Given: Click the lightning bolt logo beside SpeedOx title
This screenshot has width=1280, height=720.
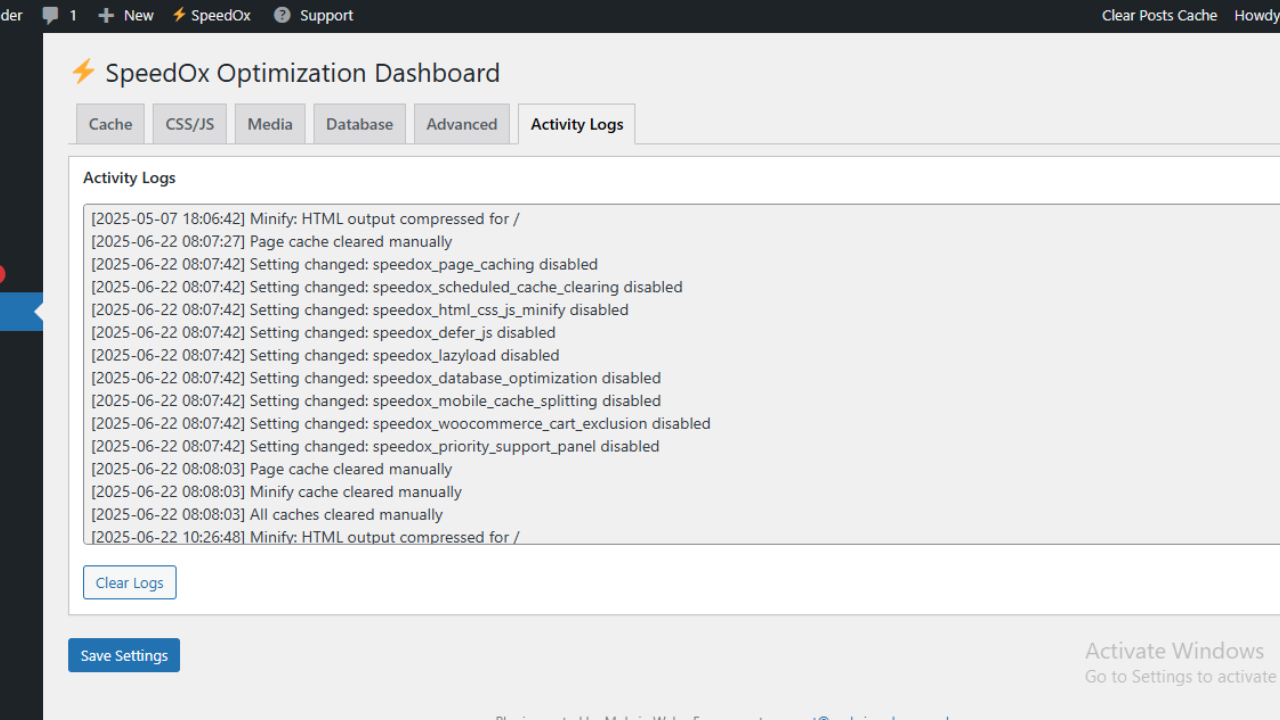Looking at the screenshot, I should click(x=83, y=72).
